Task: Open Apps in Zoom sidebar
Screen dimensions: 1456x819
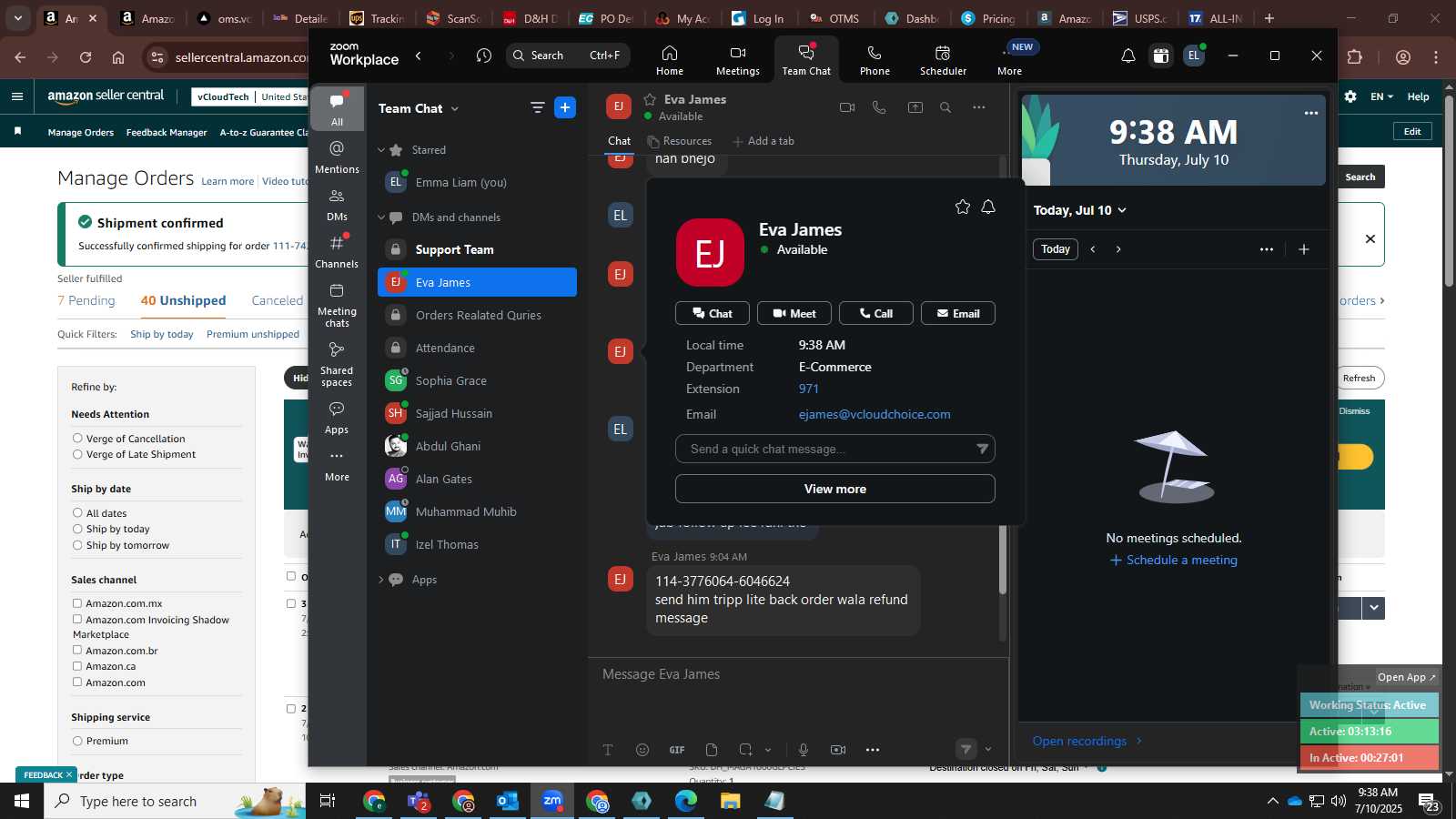Action: click(337, 418)
